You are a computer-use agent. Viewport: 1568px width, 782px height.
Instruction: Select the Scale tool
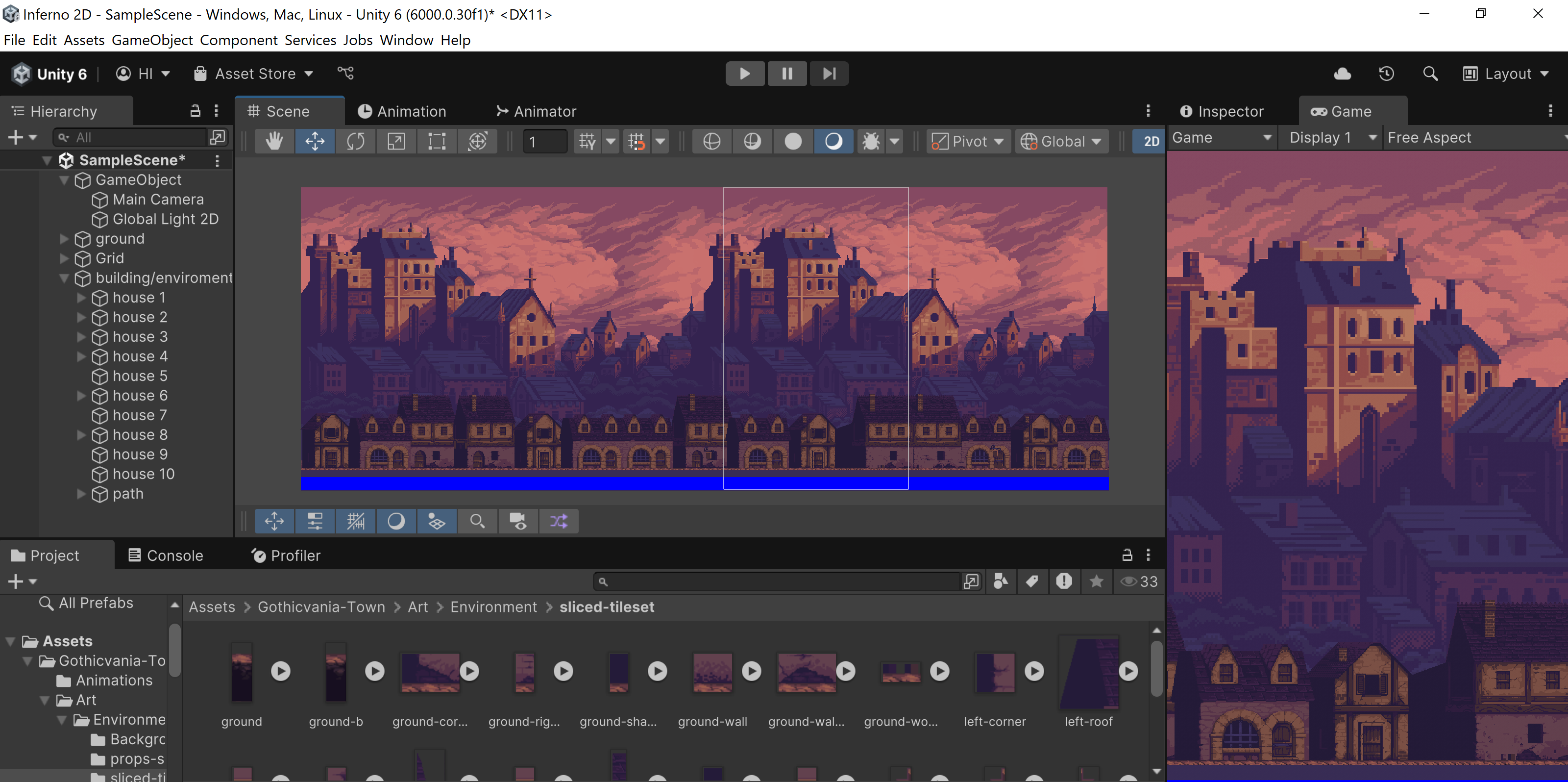click(396, 141)
